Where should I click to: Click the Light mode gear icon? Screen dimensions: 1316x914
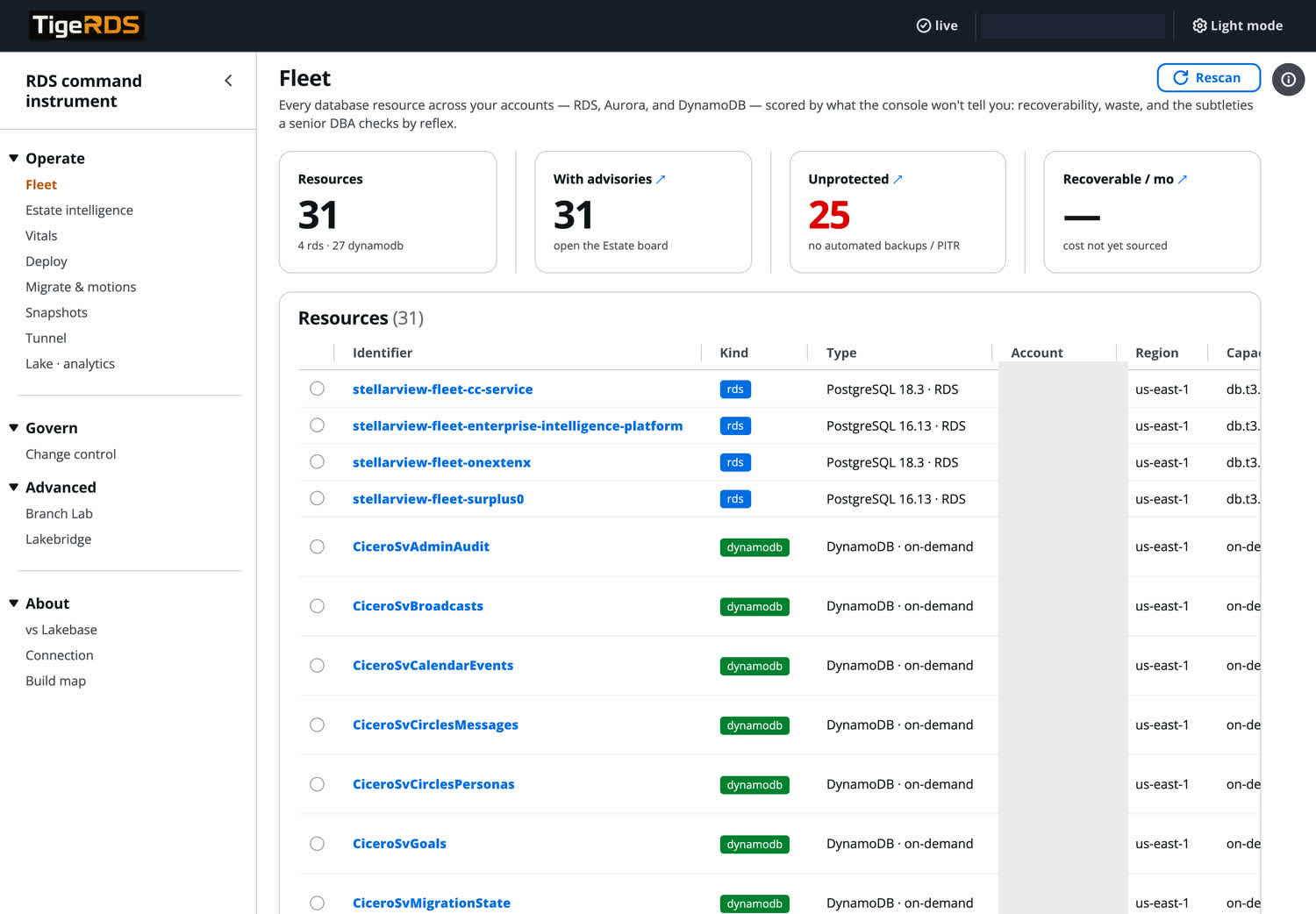(1199, 25)
